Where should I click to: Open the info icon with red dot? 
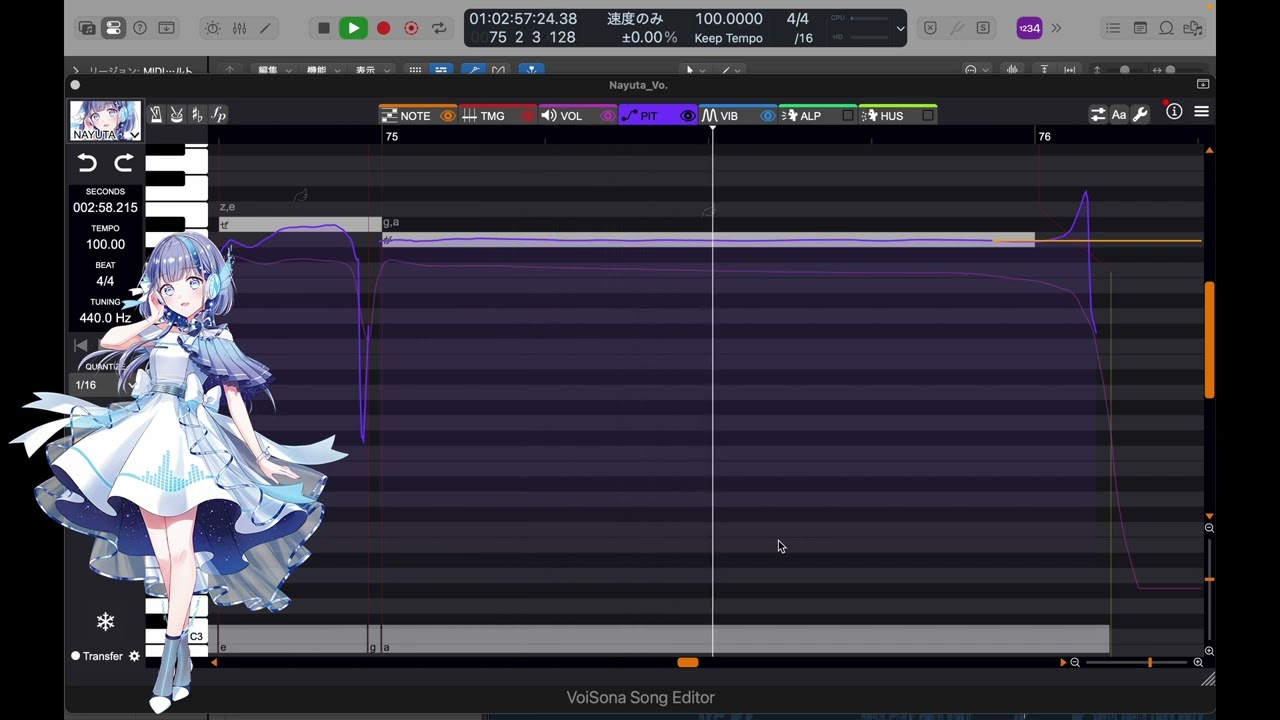(x=1174, y=112)
